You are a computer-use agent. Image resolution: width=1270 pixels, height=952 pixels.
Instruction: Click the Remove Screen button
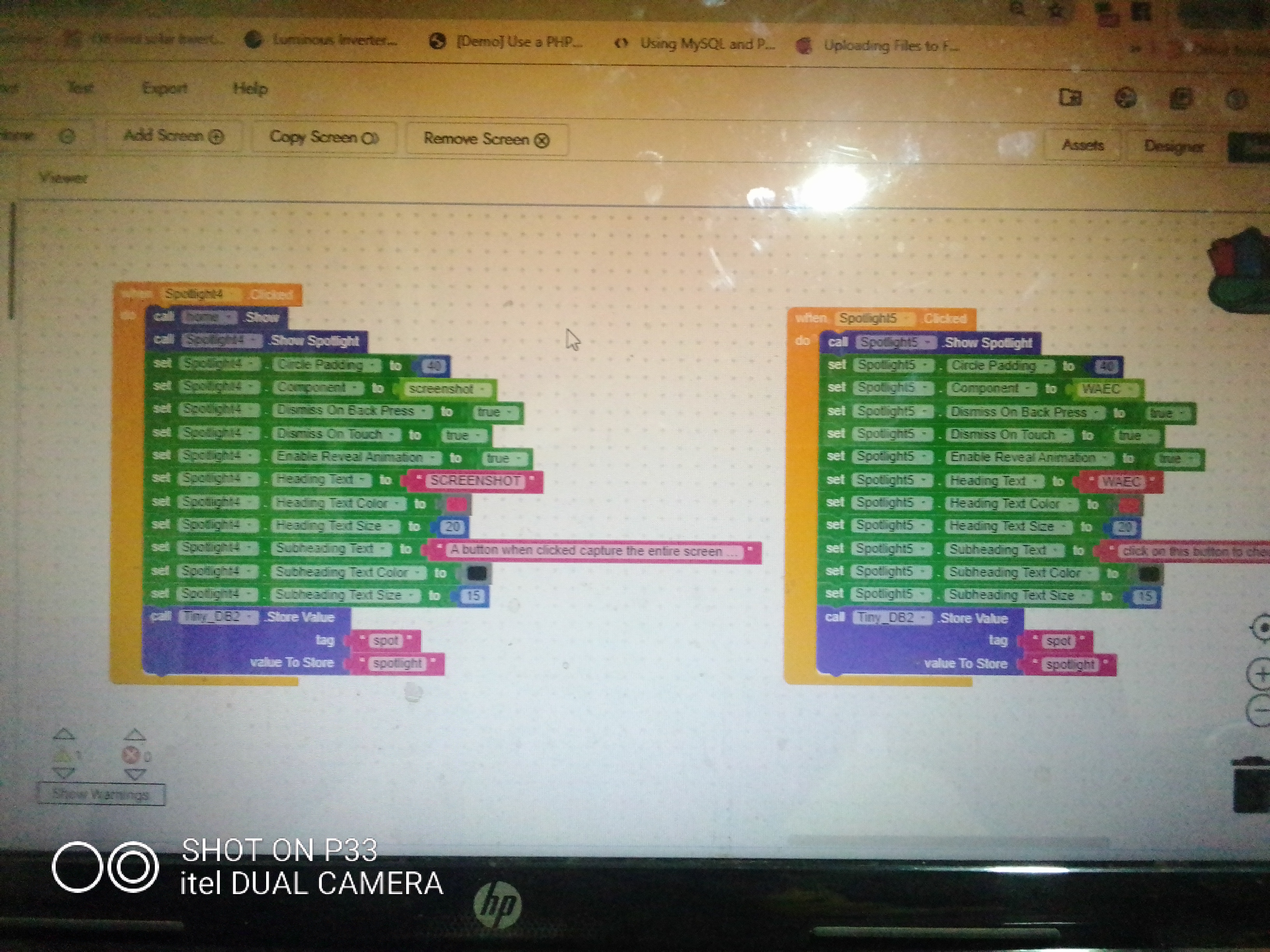[x=486, y=139]
